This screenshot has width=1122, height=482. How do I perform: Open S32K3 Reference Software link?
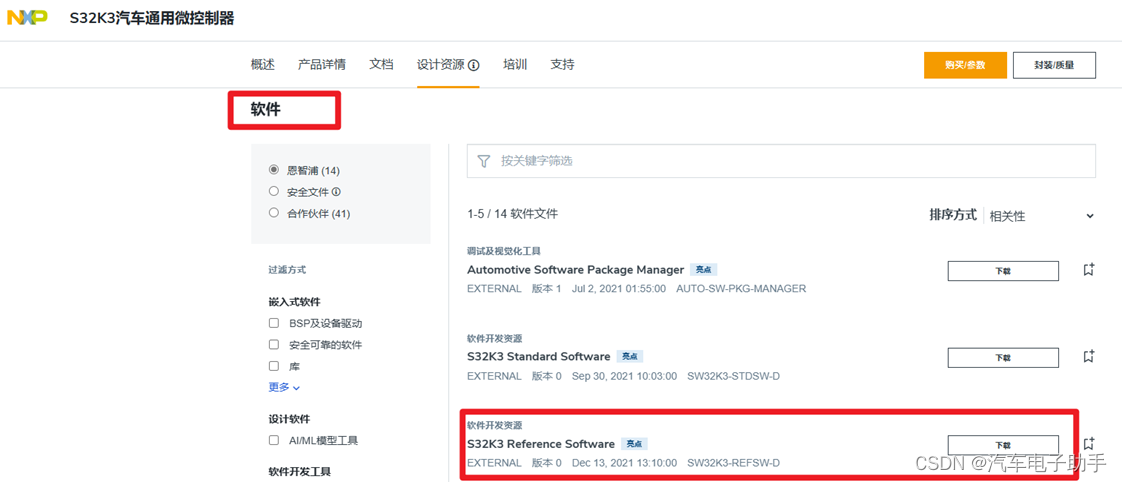(x=540, y=443)
